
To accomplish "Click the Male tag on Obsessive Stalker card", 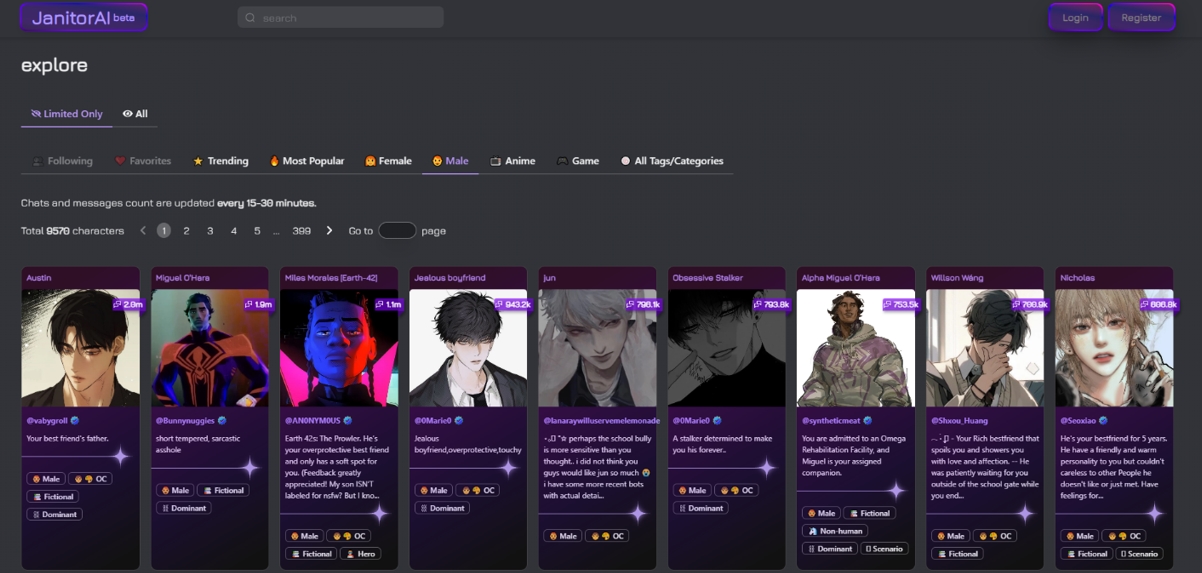I will pyautogui.click(x=692, y=490).
